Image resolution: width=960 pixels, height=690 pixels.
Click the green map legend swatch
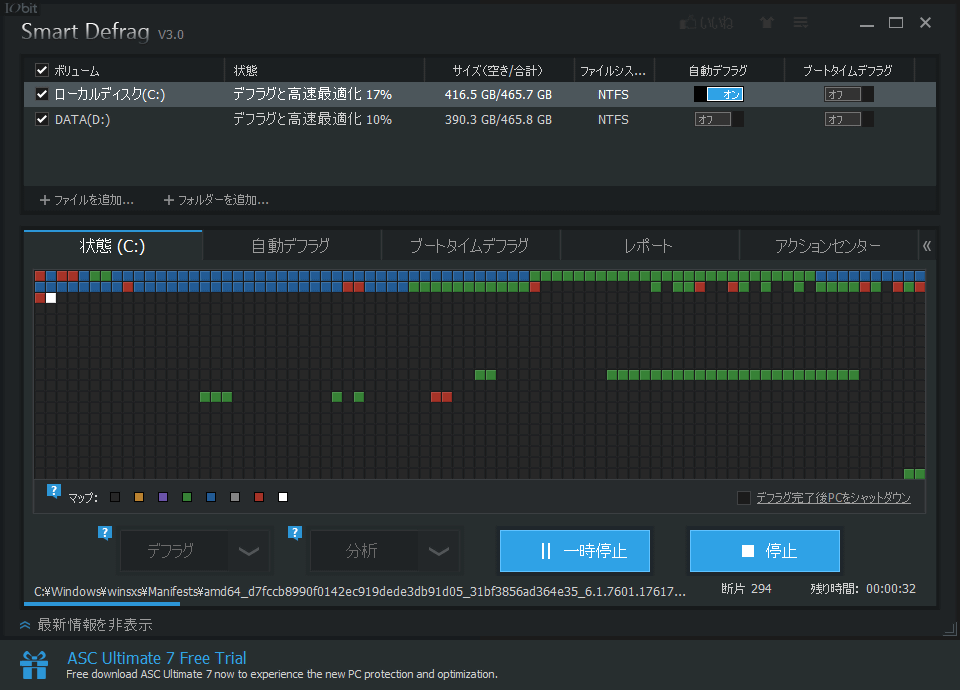[187, 497]
